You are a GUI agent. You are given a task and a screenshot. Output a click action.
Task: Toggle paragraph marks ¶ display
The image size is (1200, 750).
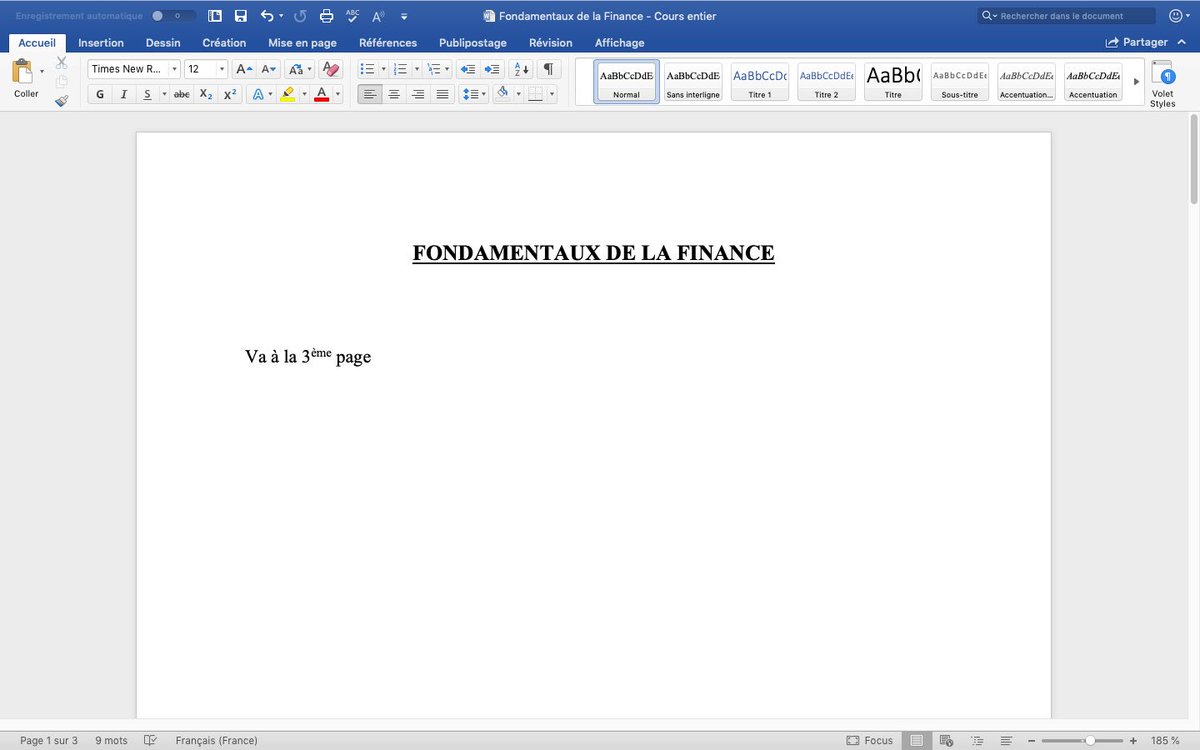pyautogui.click(x=548, y=69)
